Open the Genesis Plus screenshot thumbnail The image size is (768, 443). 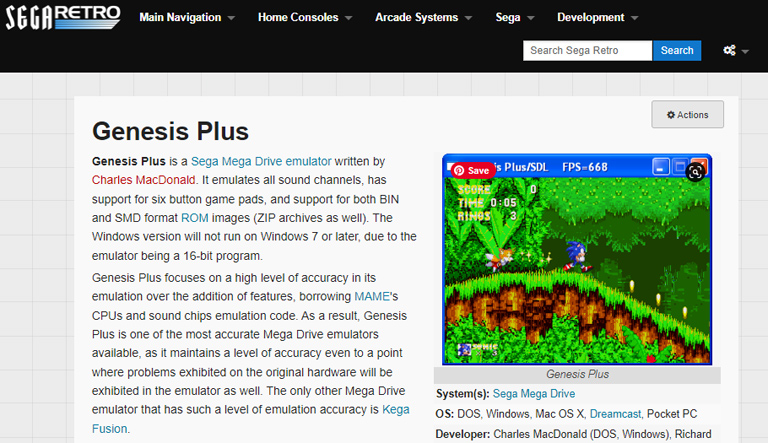(x=577, y=259)
